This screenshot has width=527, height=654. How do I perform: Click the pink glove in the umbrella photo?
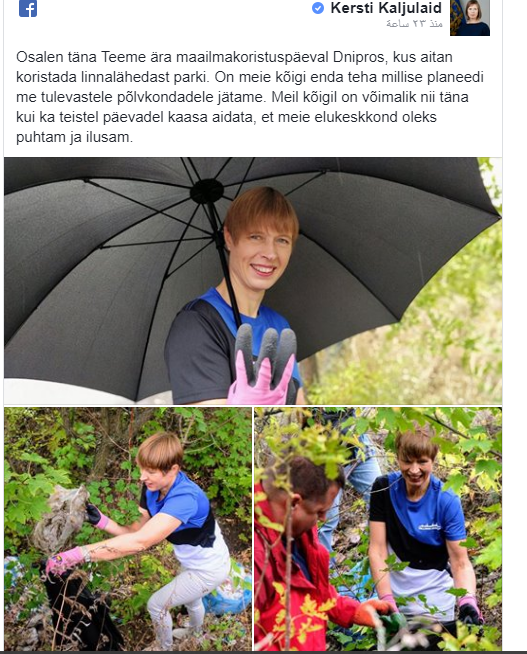coord(263,365)
